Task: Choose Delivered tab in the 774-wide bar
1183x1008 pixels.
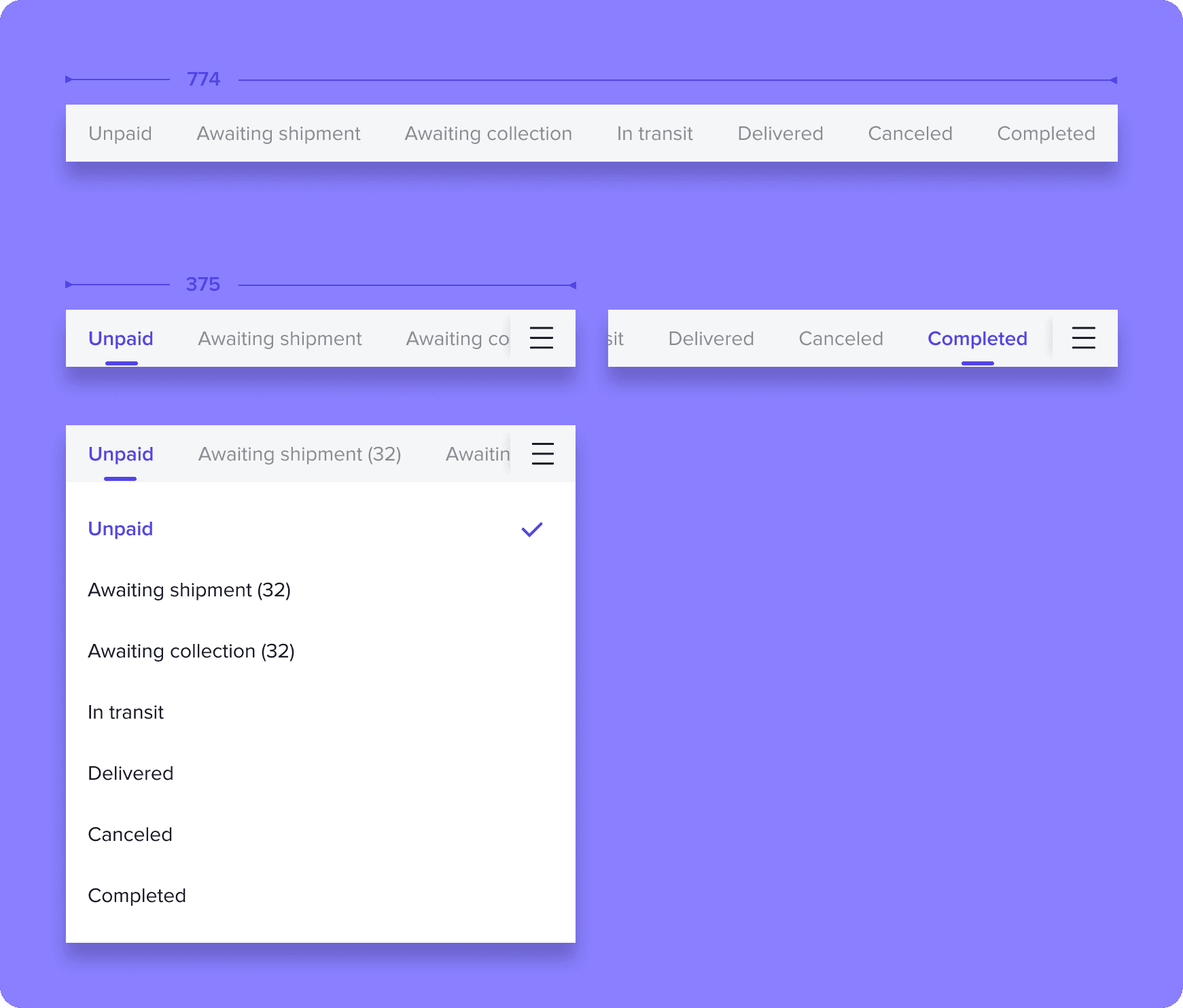Action: tap(781, 133)
